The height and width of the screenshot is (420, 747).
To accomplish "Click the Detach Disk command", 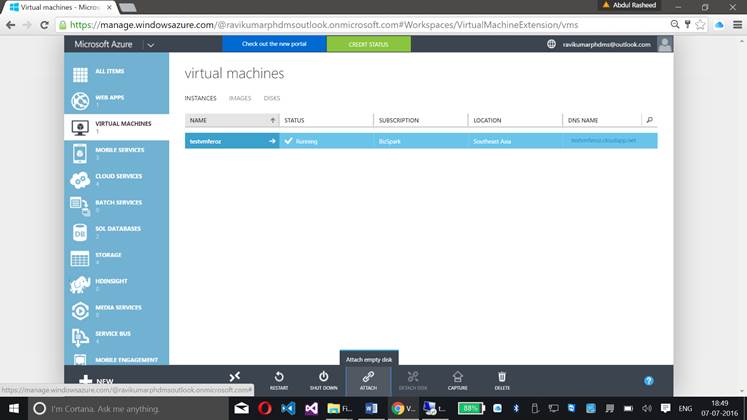I will [x=413, y=381].
